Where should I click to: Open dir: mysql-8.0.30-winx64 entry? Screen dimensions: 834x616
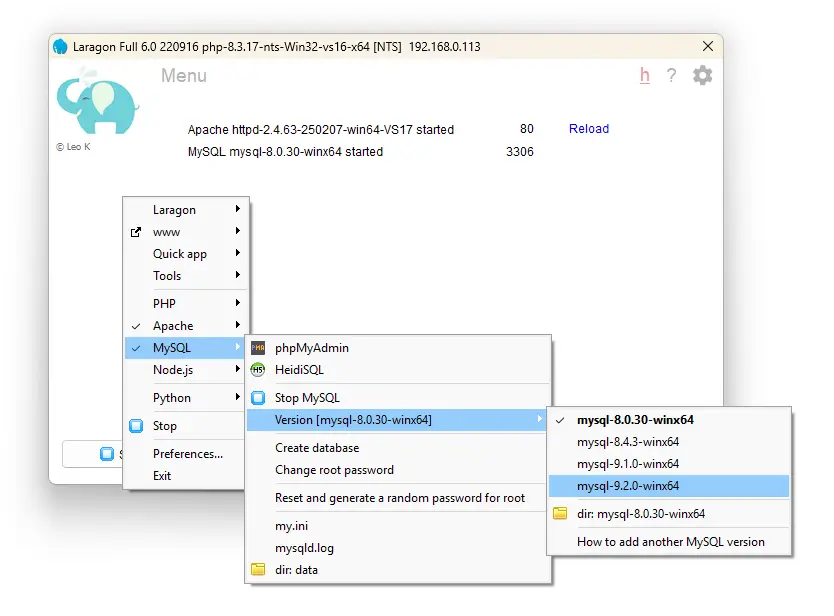pyautogui.click(x=669, y=514)
